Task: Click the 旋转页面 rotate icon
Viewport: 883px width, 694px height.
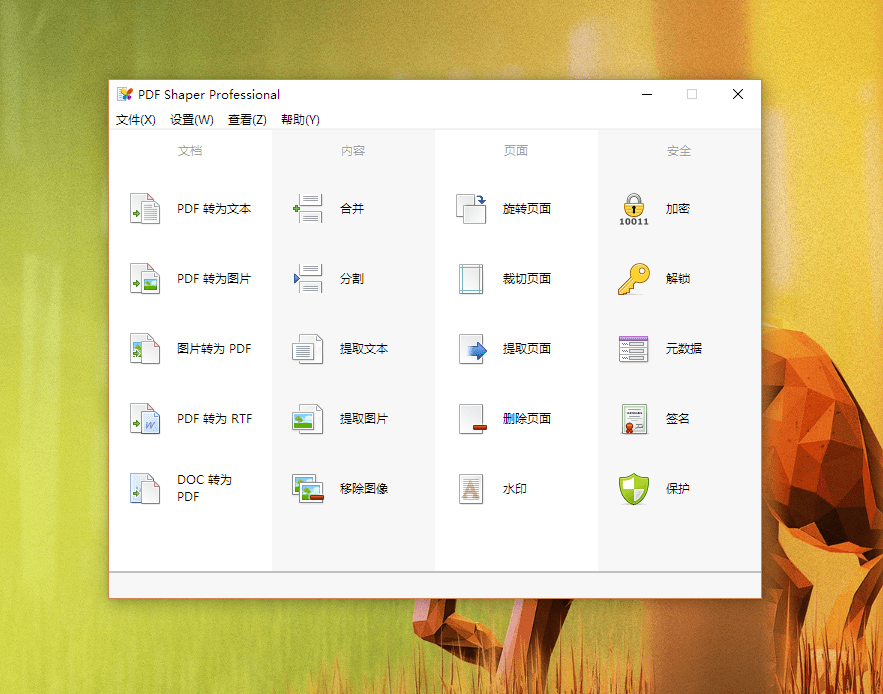Action: 471,208
